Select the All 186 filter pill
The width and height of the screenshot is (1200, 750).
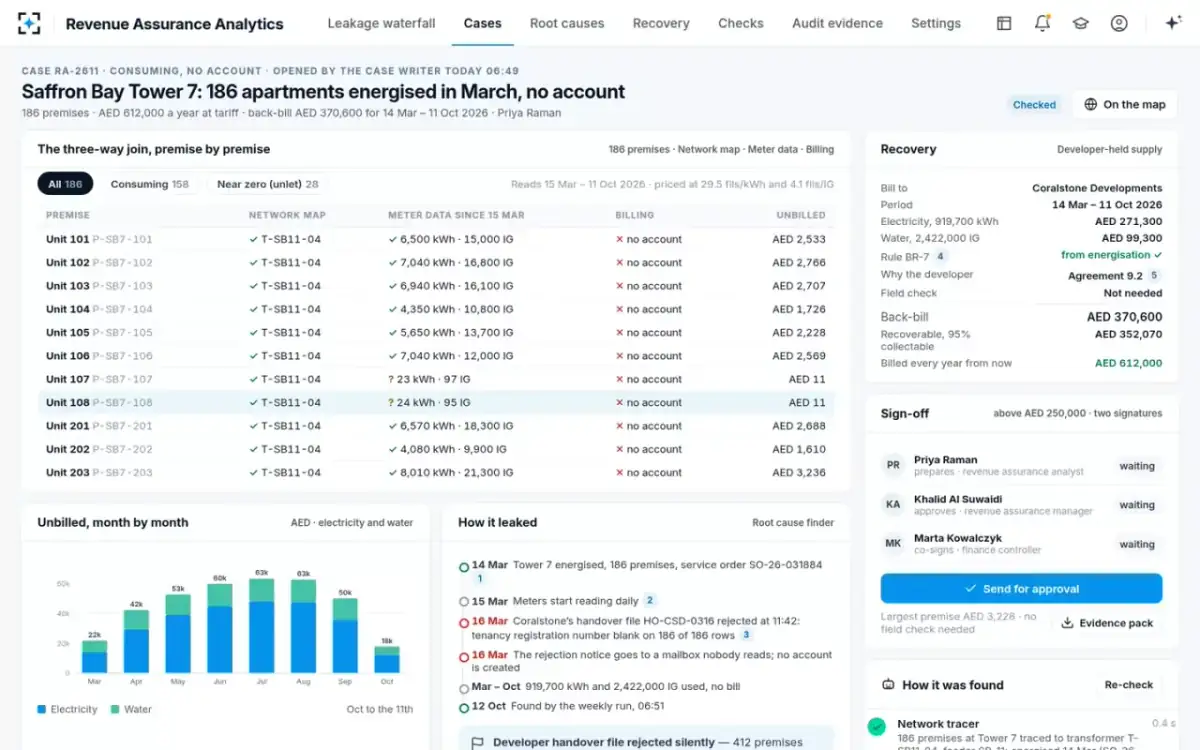click(65, 184)
